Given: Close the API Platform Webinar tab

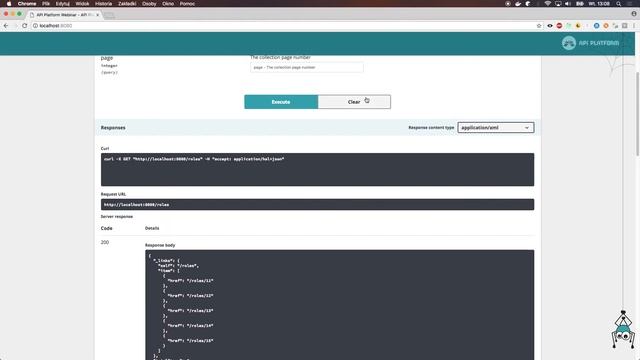Looking at the screenshot, I should (98, 15).
